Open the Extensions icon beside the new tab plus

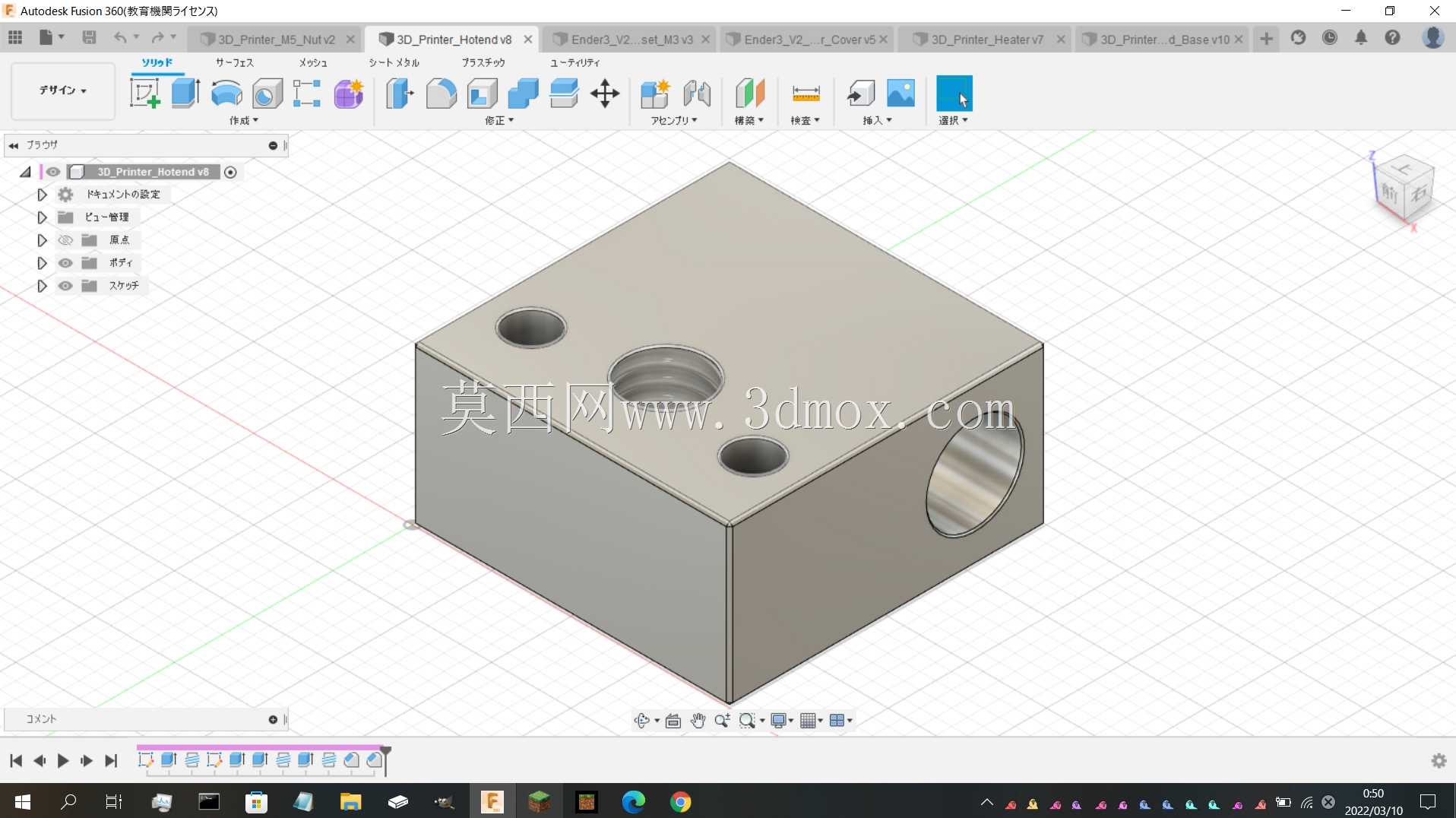pyautogui.click(x=1299, y=37)
